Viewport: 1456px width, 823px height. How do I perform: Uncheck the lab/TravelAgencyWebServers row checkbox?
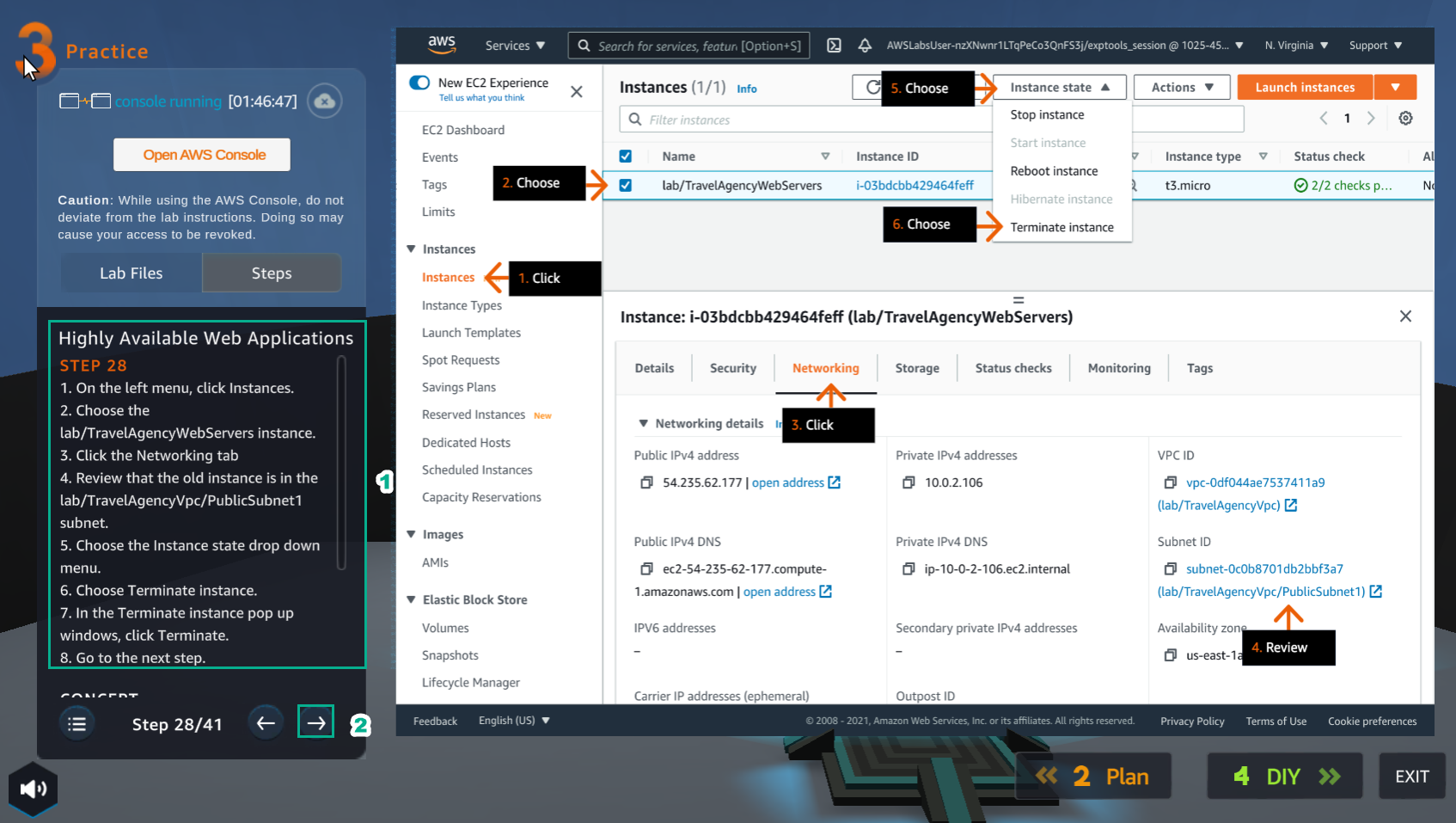[626, 185]
